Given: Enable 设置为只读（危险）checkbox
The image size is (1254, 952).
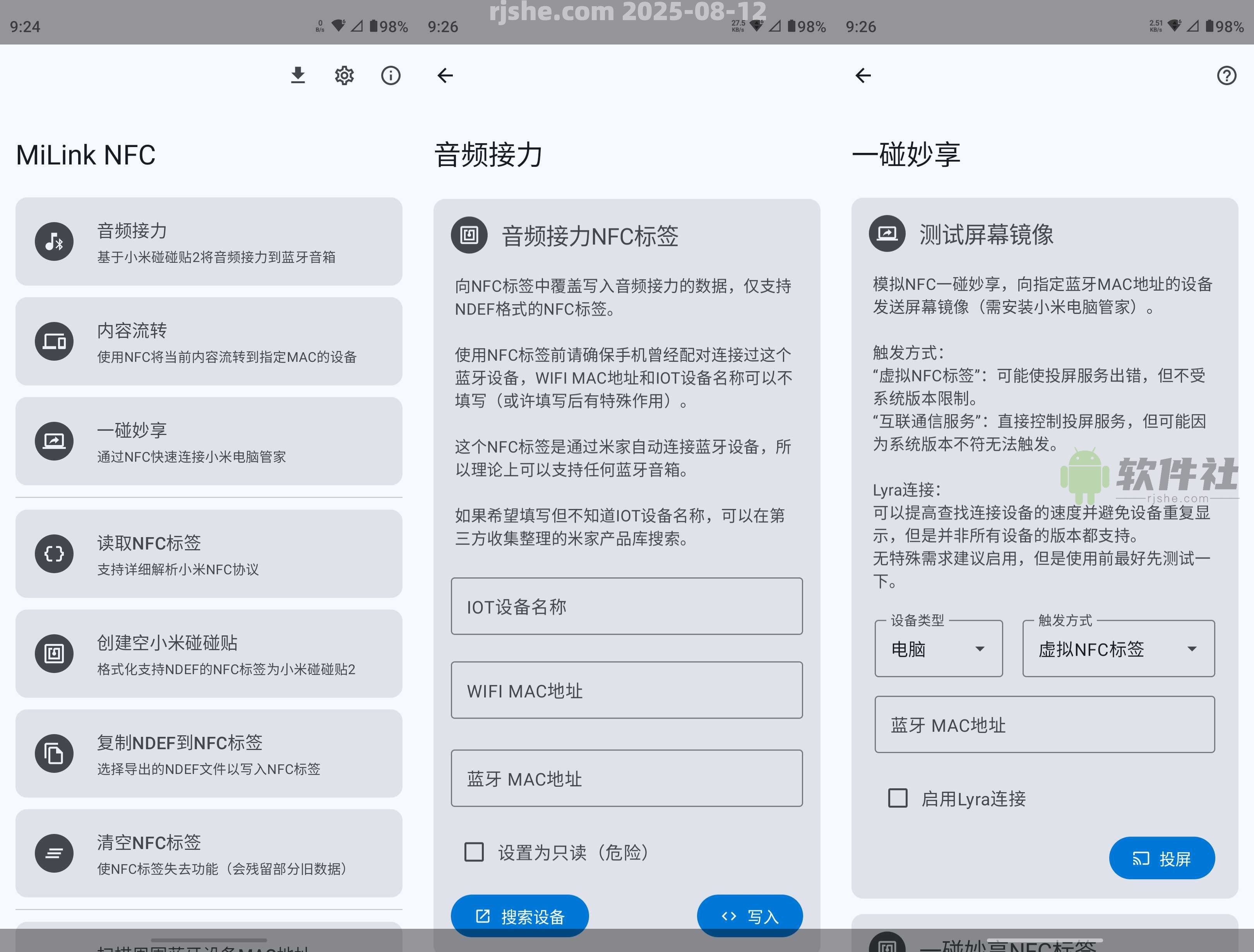Looking at the screenshot, I should tap(474, 852).
